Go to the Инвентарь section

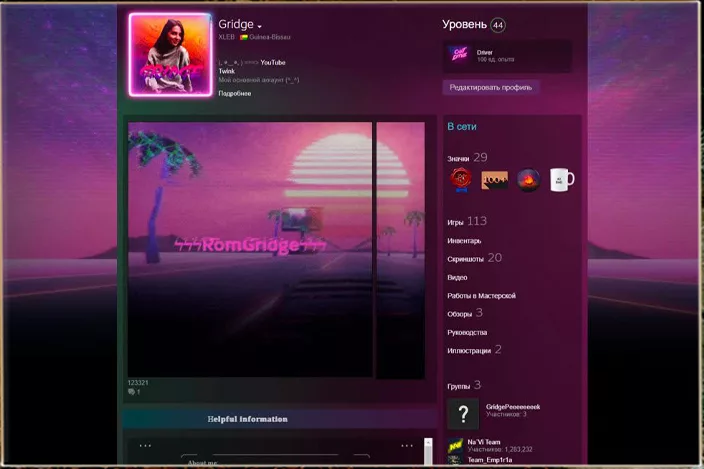click(x=464, y=241)
